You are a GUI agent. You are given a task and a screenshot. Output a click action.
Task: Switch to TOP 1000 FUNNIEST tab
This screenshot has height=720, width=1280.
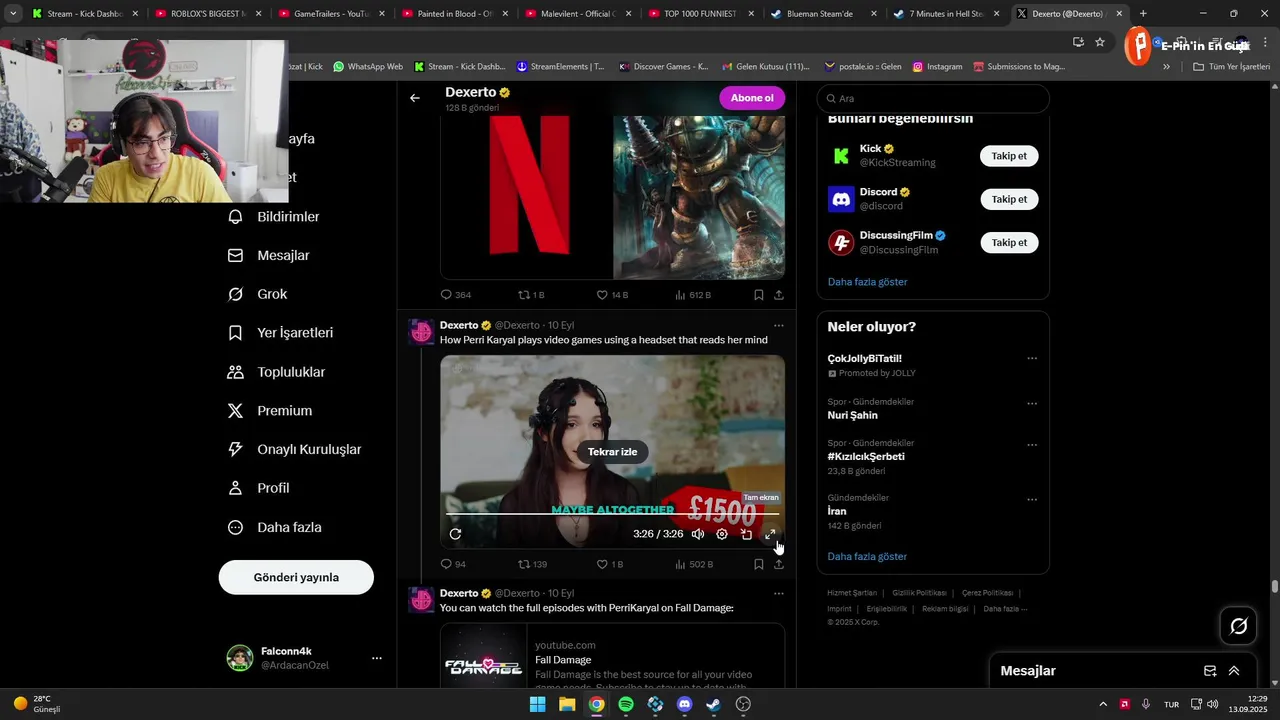coord(702,14)
